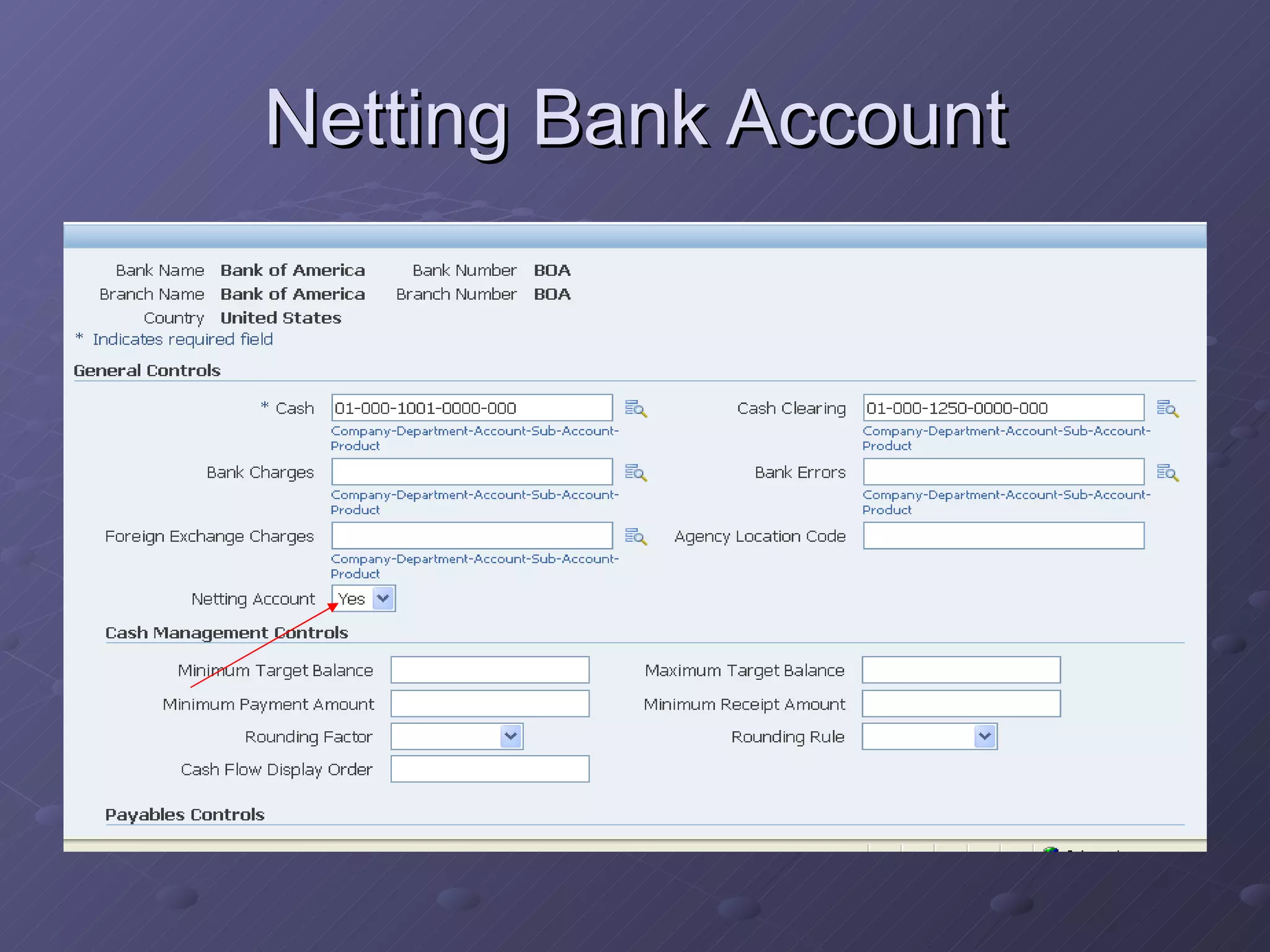Image resolution: width=1270 pixels, height=952 pixels.
Task: Open lookup search for Bank Errors account
Action: click(1167, 472)
